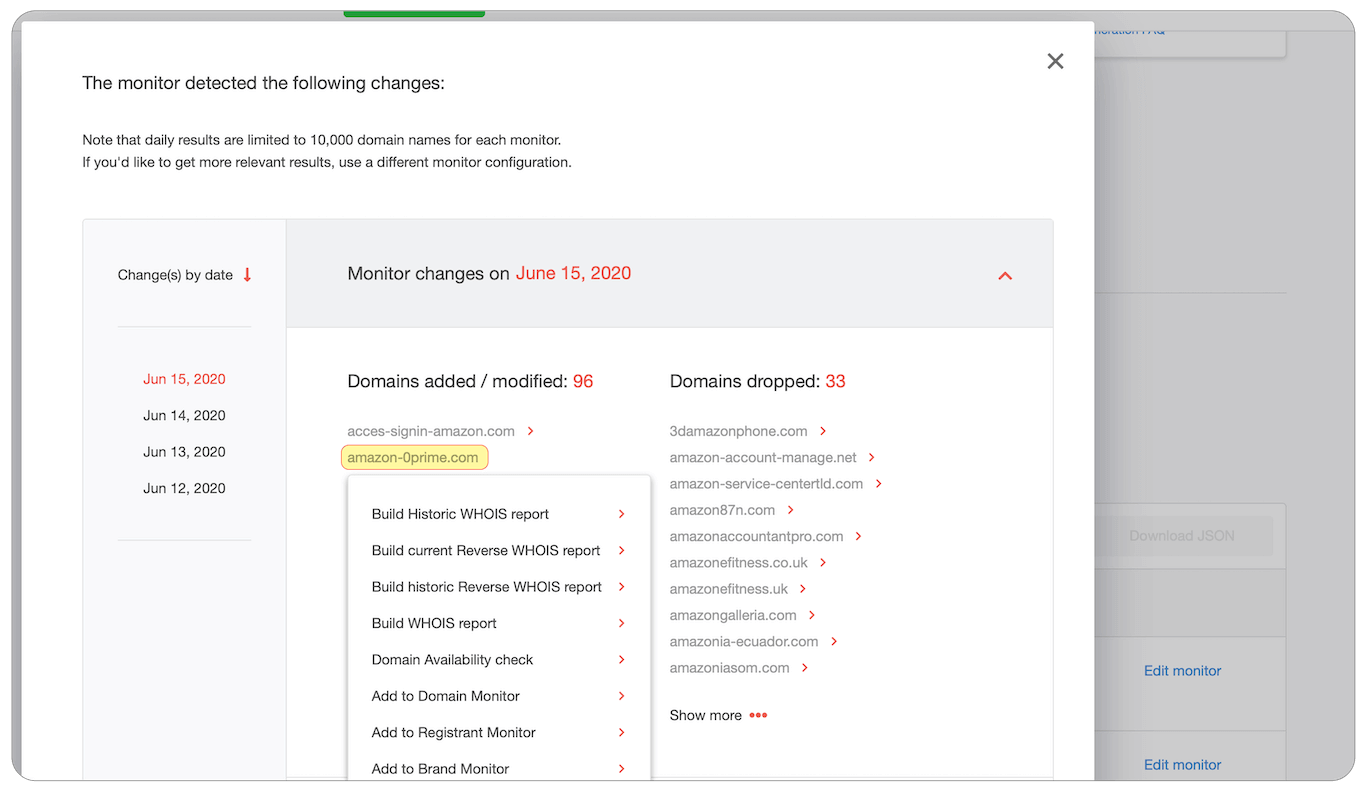This screenshot has height=797, width=1366.
Task: Click lower Edit monitor link in background
Action: [x=1183, y=765]
